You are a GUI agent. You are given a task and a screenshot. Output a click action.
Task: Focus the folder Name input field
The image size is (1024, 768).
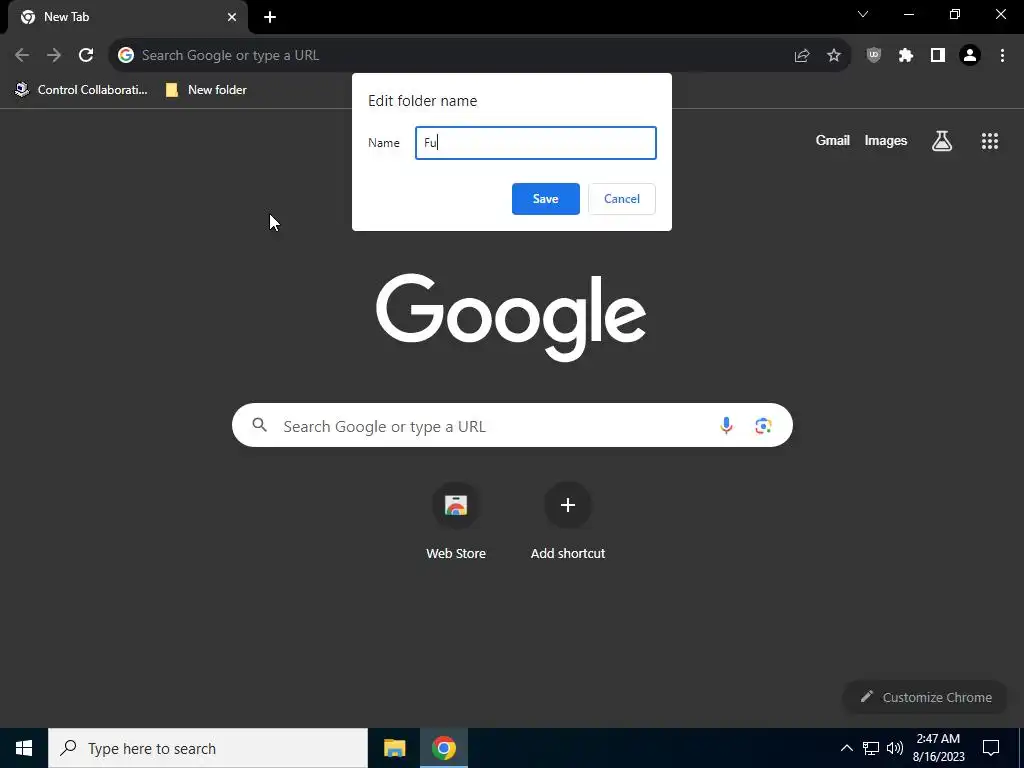click(x=536, y=143)
